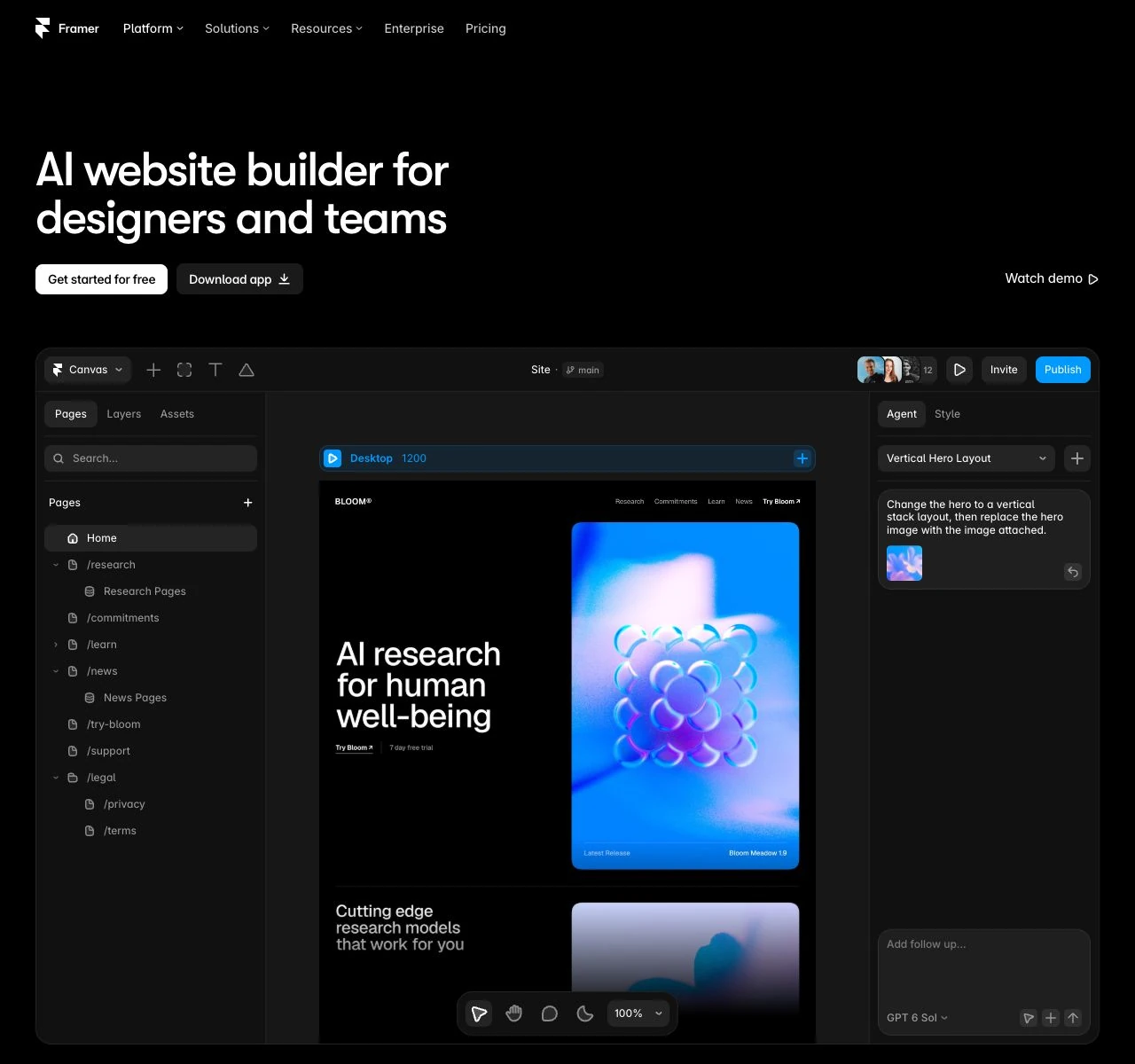Select the frame tool in editor toolbar

[184, 370]
